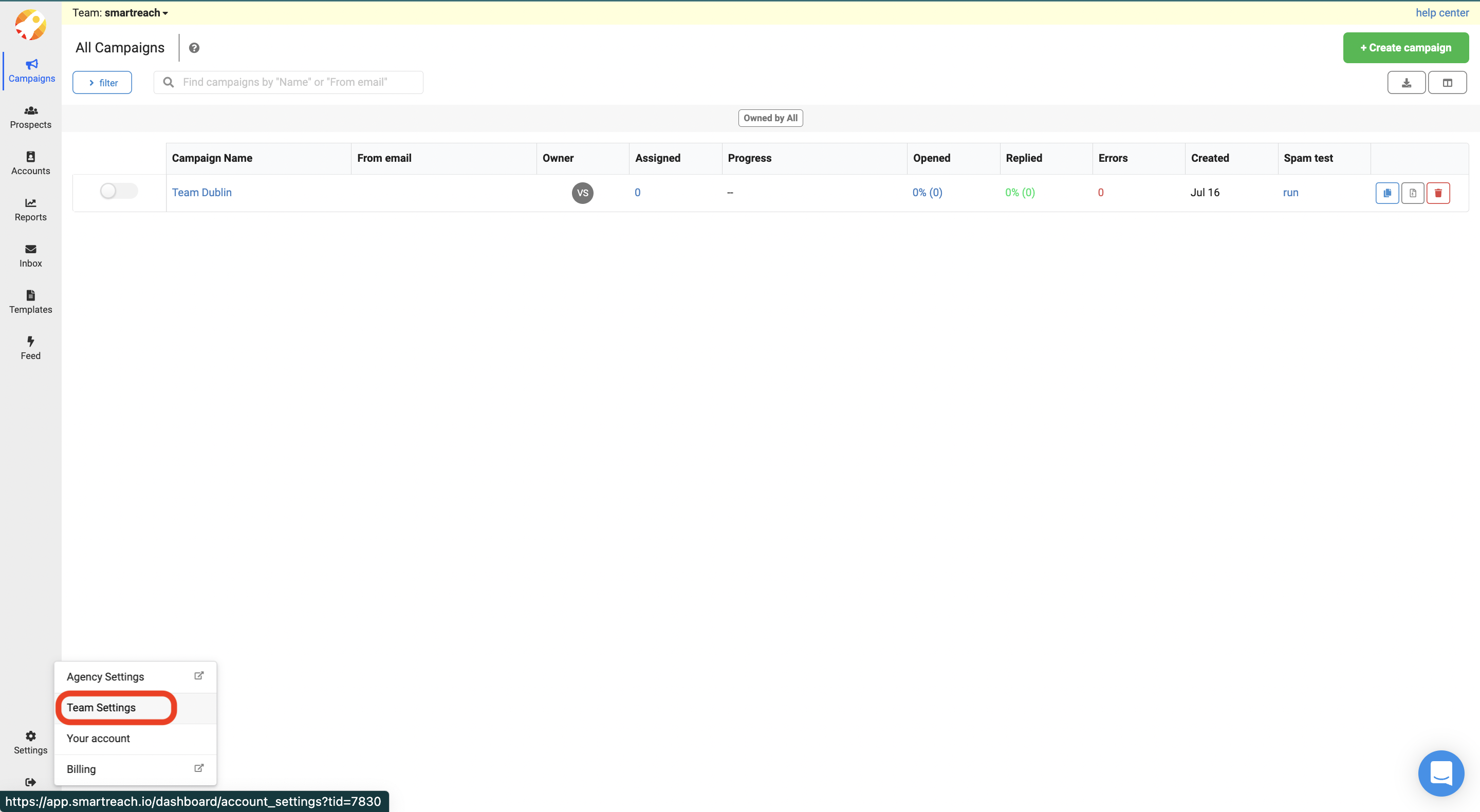The height and width of the screenshot is (812, 1480).
Task: Open the Reports section
Action: click(x=30, y=210)
